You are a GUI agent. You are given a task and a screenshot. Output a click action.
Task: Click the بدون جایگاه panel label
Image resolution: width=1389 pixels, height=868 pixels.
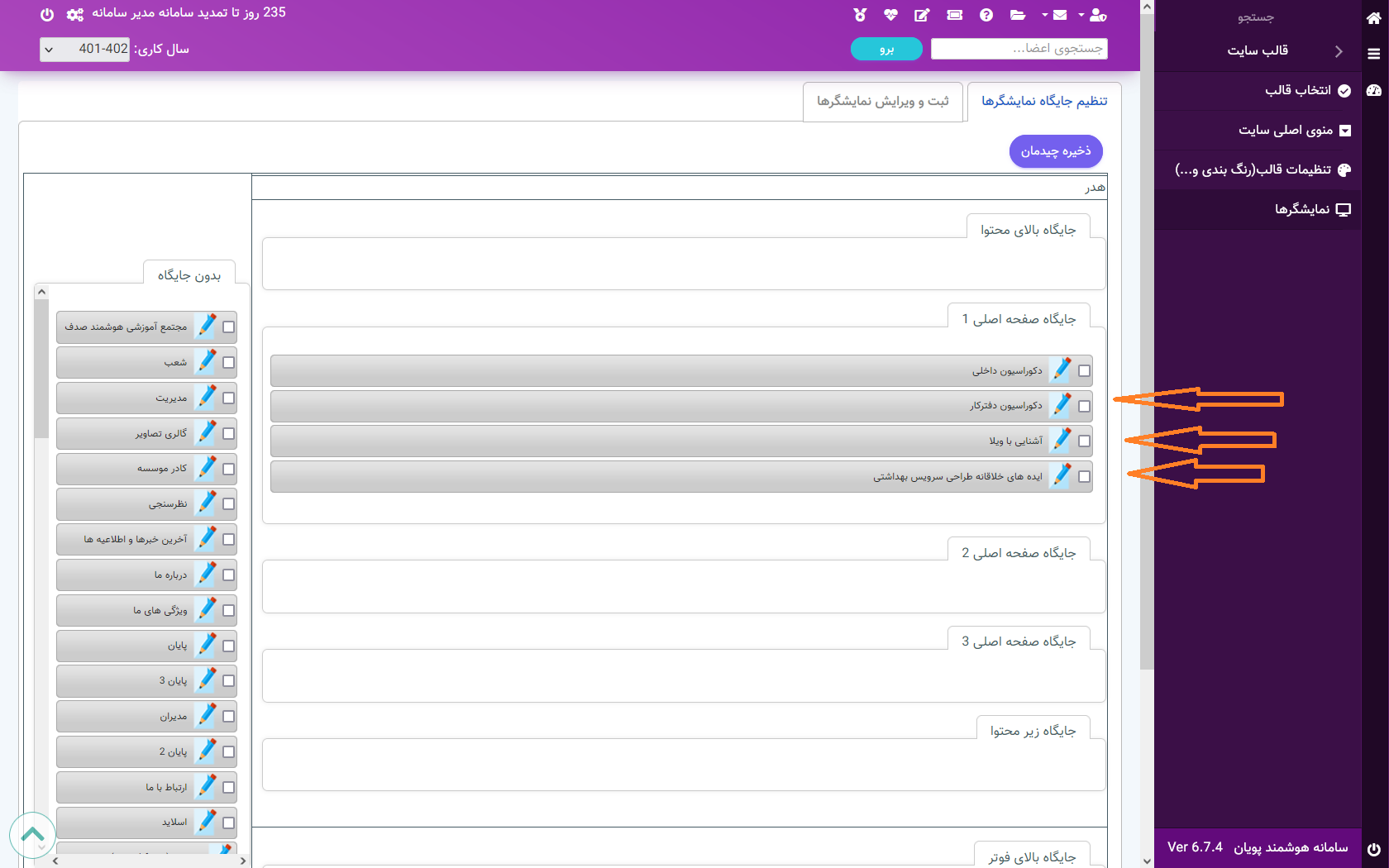coord(189,276)
